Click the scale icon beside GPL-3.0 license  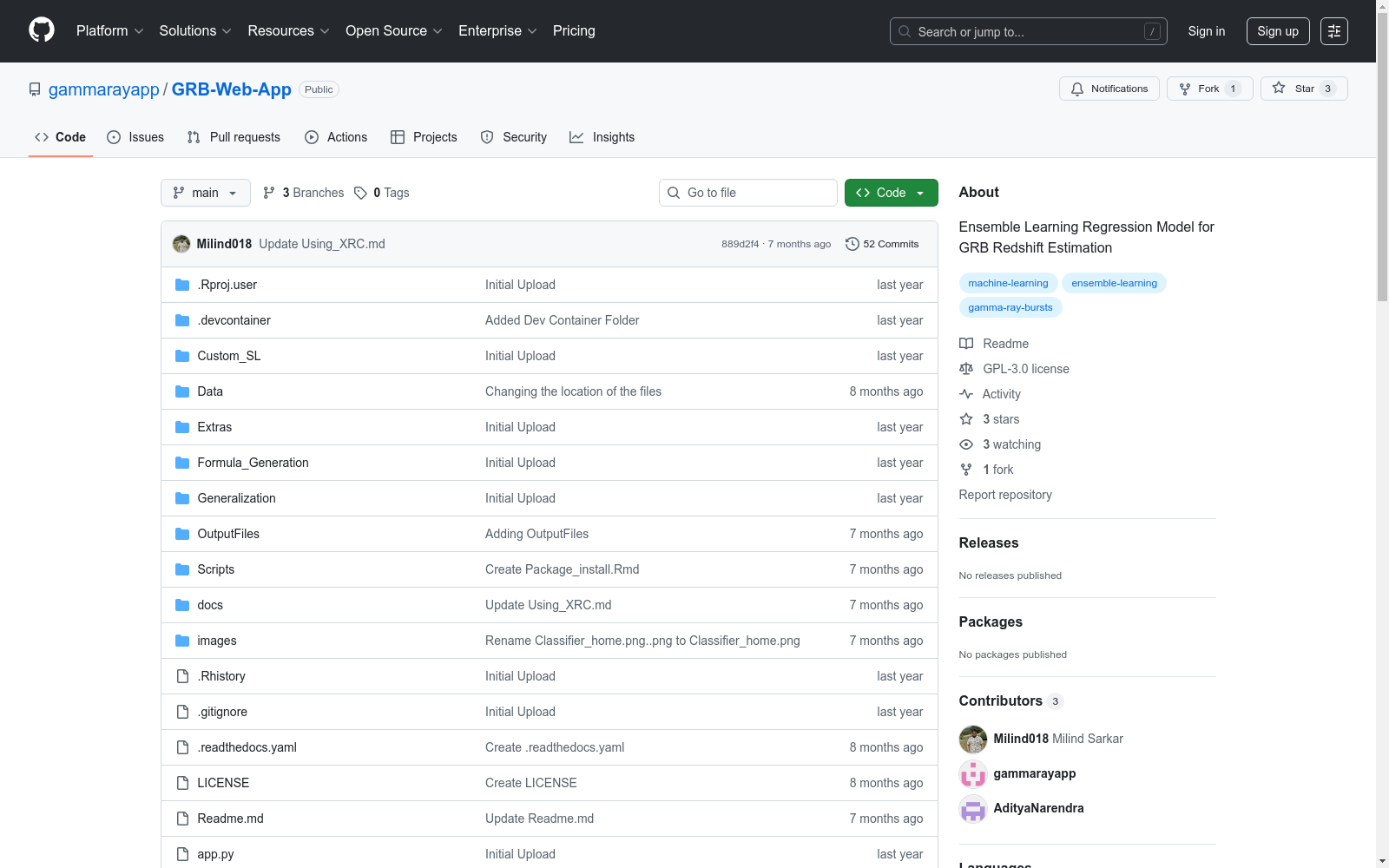966,369
